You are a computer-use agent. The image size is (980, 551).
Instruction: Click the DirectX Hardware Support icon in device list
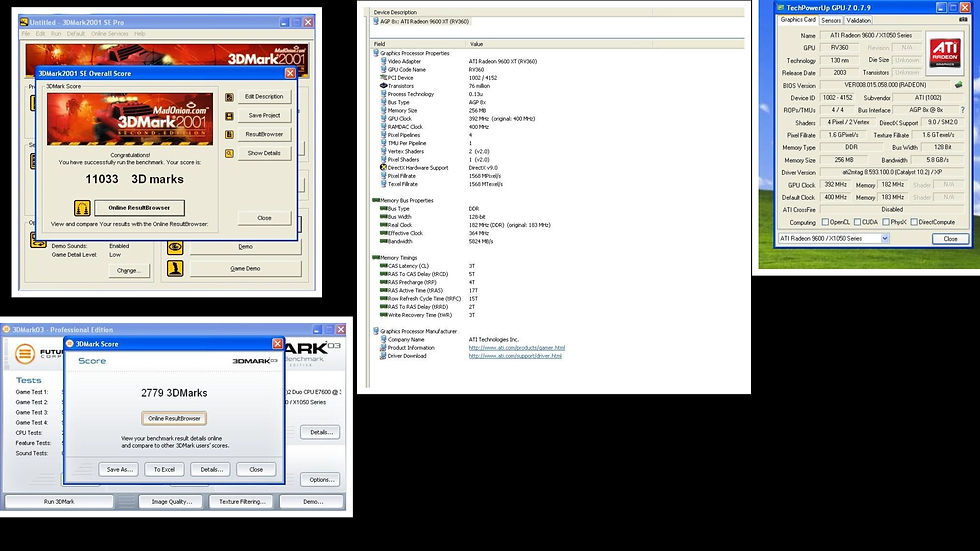(383, 167)
